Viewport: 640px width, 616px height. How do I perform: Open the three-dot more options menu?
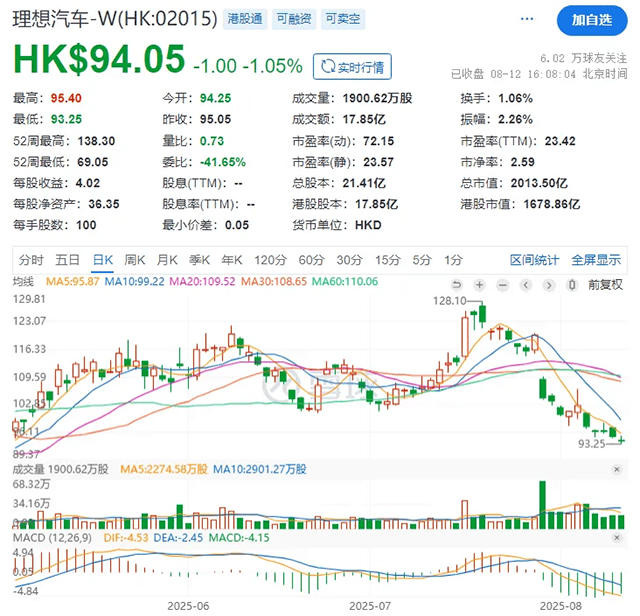click(x=527, y=19)
